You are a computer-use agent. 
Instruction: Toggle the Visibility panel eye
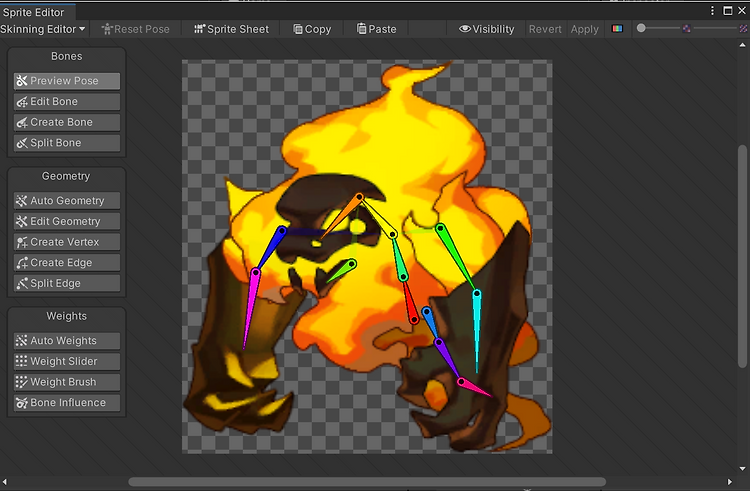tap(486, 29)
